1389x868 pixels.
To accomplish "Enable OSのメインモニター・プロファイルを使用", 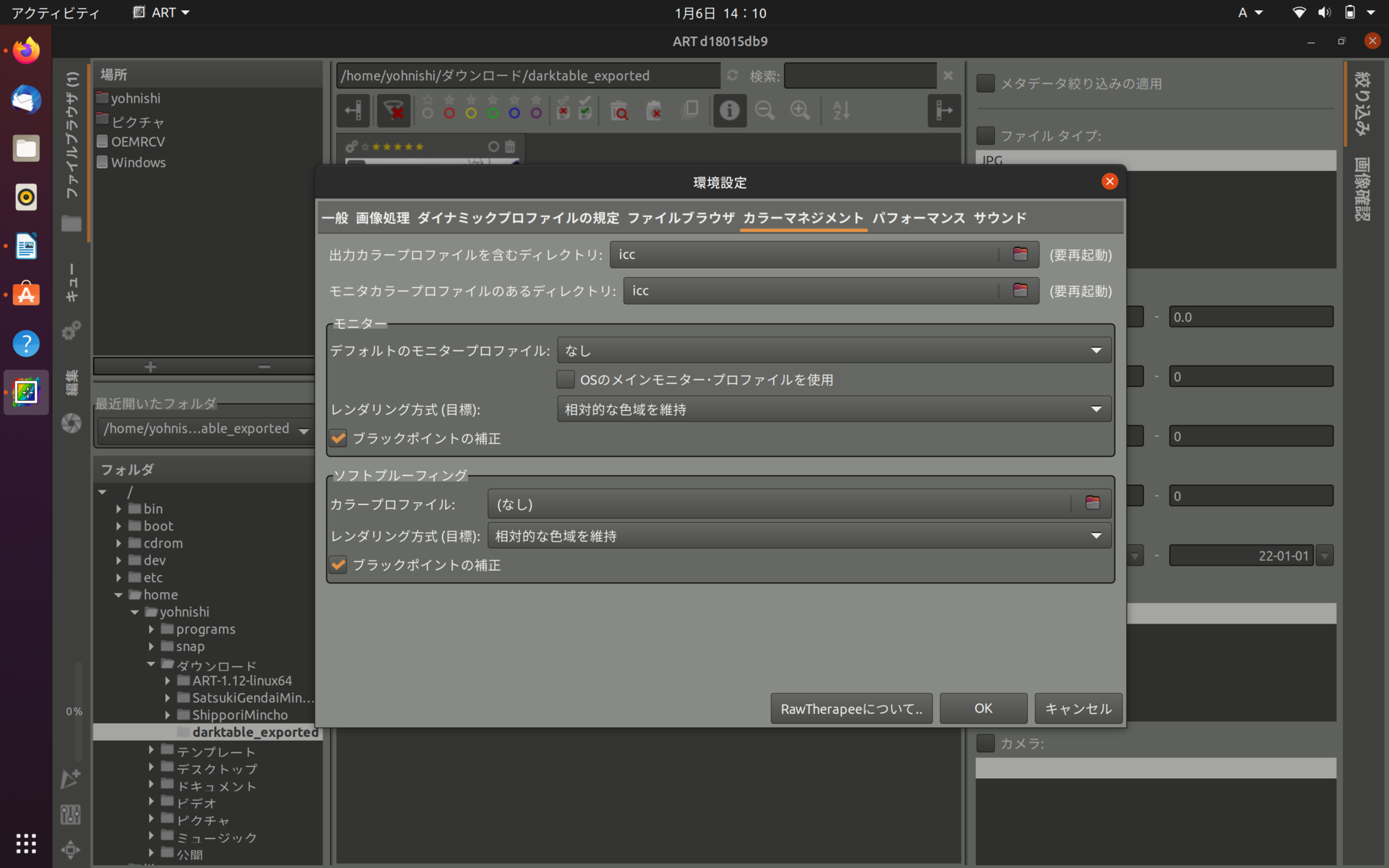I will coord(566,379).
